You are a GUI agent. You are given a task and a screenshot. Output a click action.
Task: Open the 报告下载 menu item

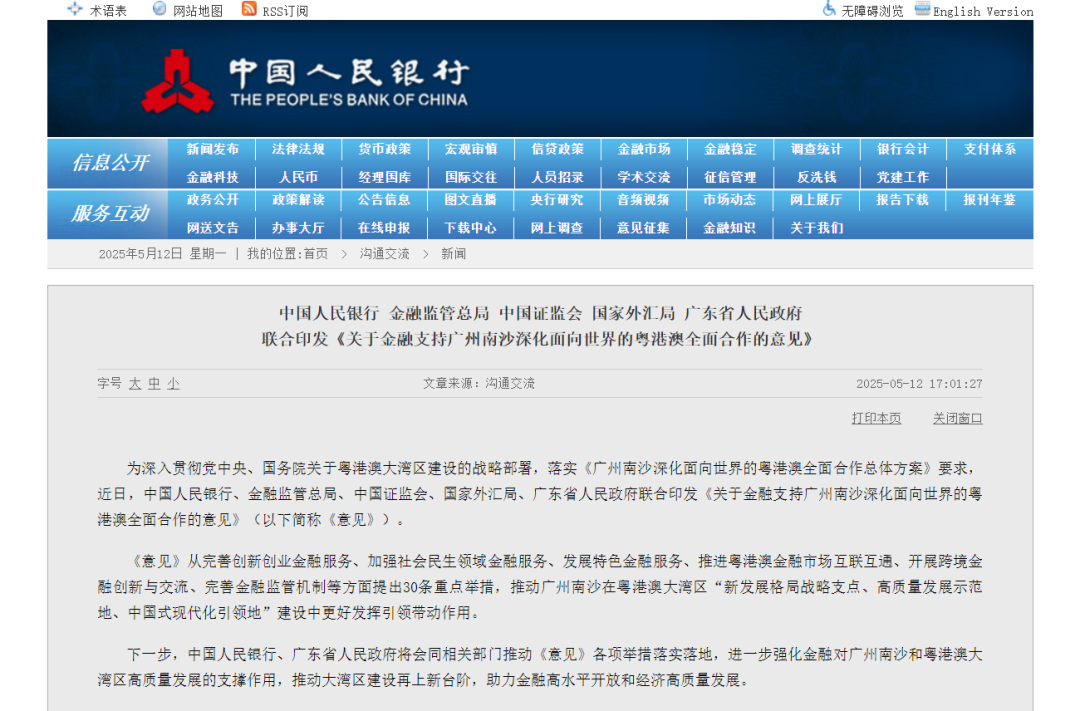tap(903, 200)
